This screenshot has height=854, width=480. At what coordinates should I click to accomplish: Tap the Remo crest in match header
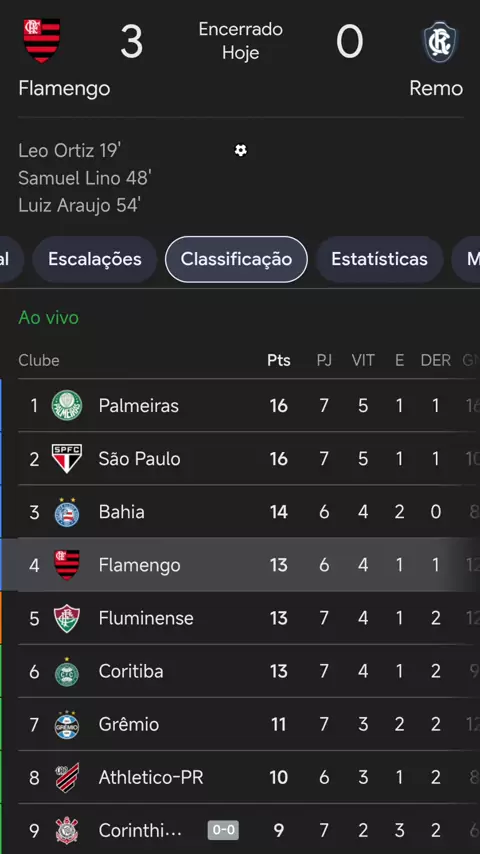pos(441,42)
